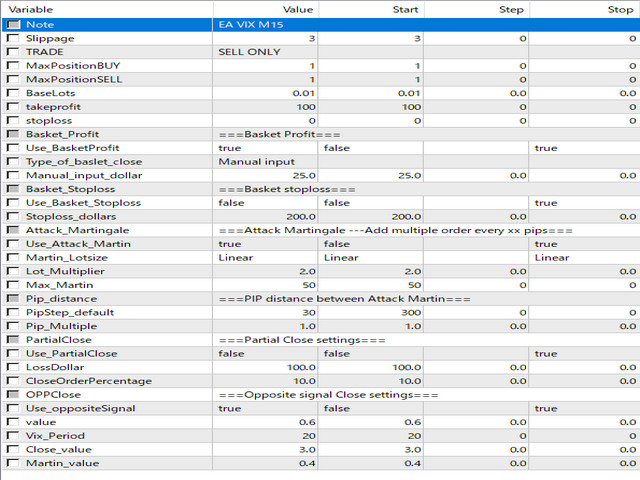Edit Pip_Multiple Value '1.0'
Viewport: 640px width, 480px height.
(x=265, y=326)
